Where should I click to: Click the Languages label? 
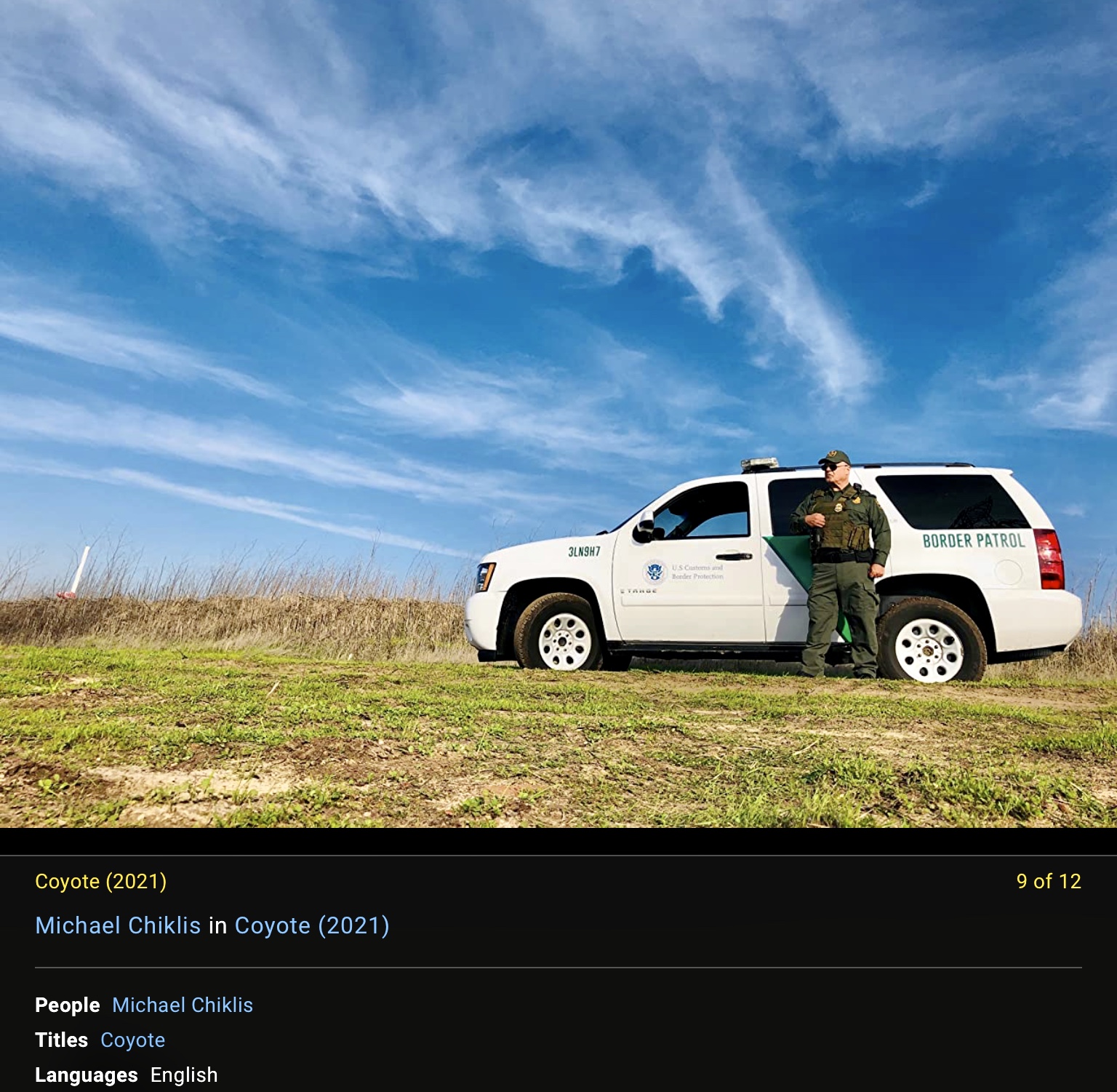click(x=87, y=1075)
